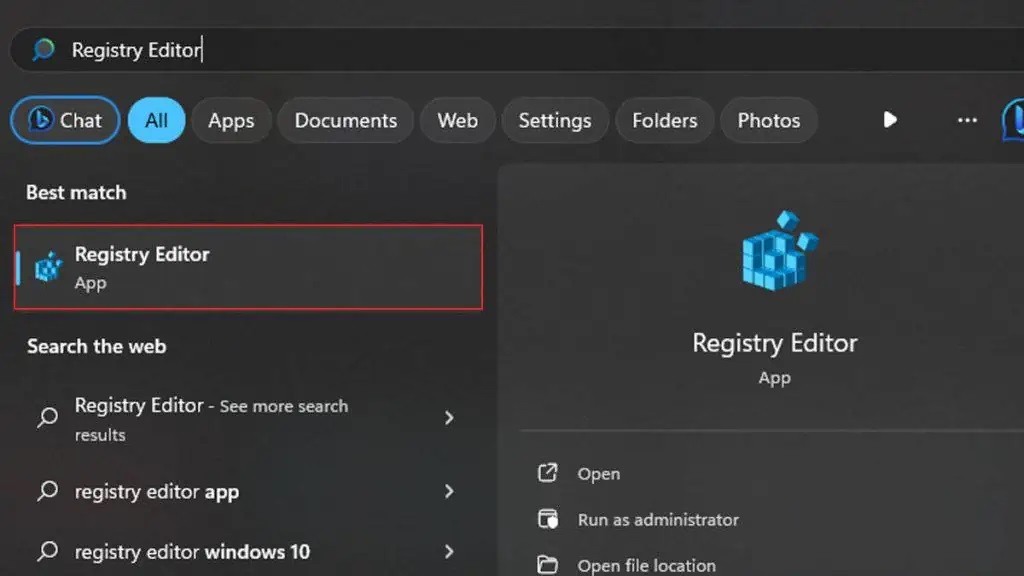
Task: Switch to the Chat tab
Action: click(x=65, y=120)
